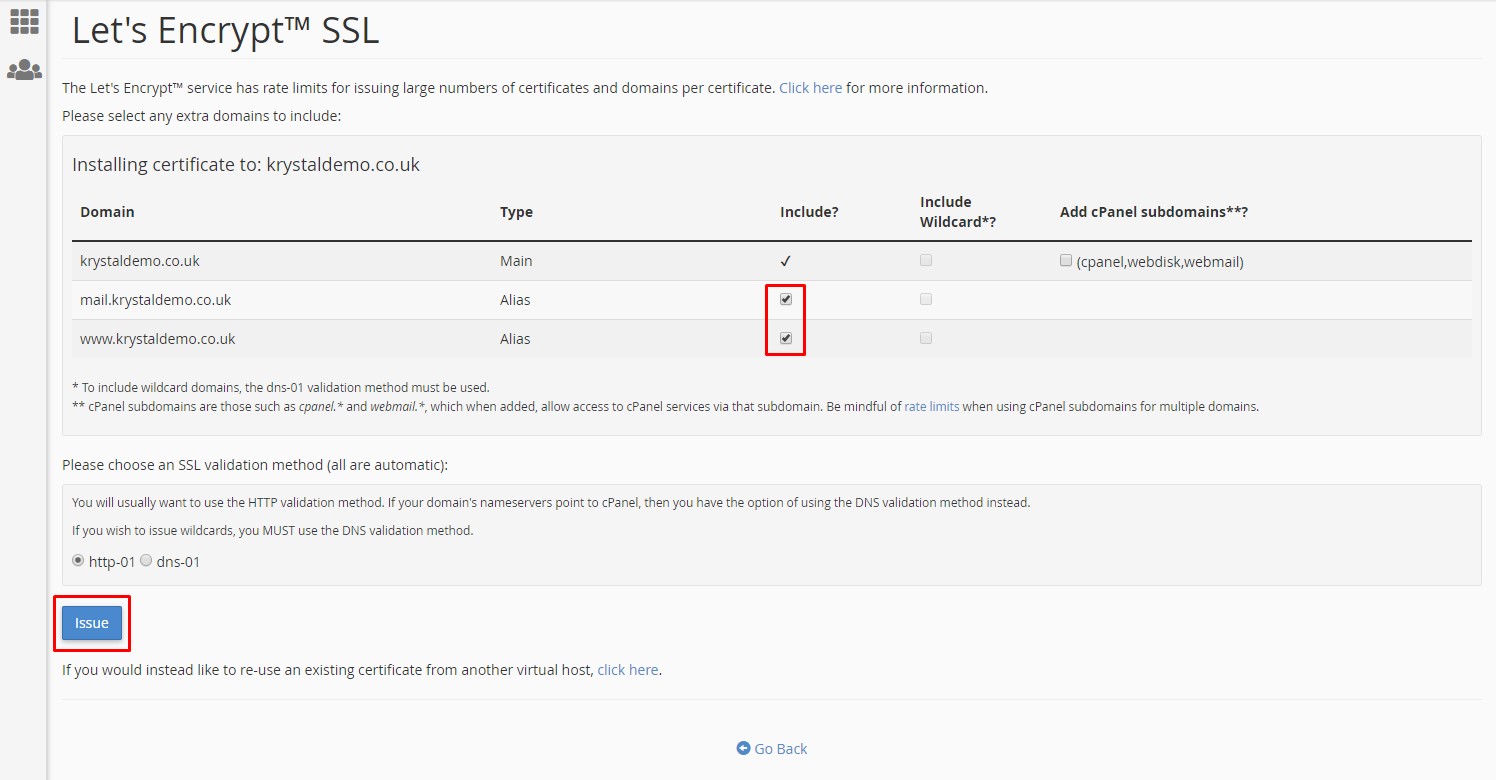Select the mail.krystaldemo.co.uk Alias row
Image resolution: width=1496 pixels, height=780 pixels.
(x=156, y=299)
